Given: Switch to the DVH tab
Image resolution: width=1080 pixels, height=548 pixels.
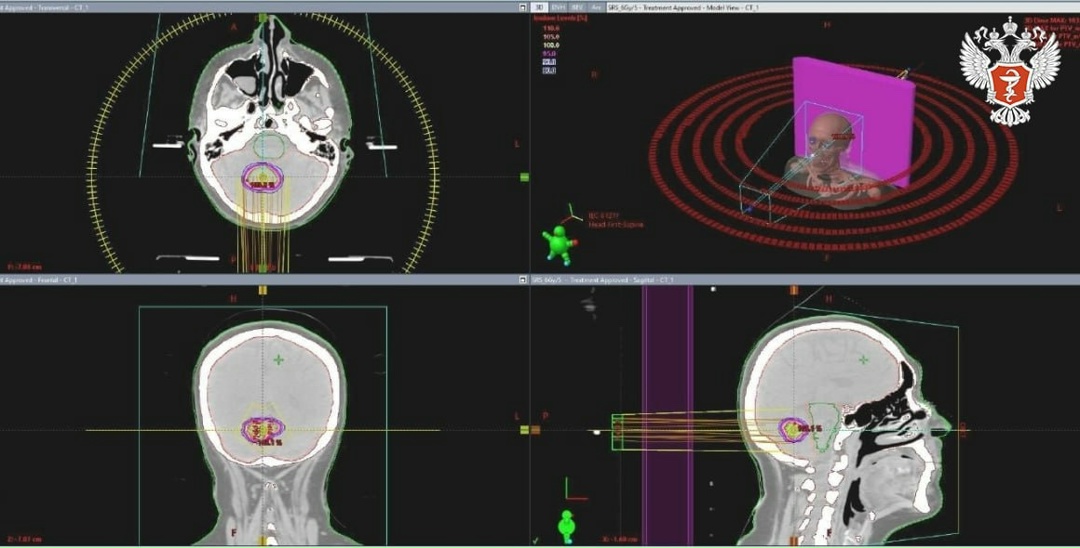Looking at the screenshot, I should point(558,7).
